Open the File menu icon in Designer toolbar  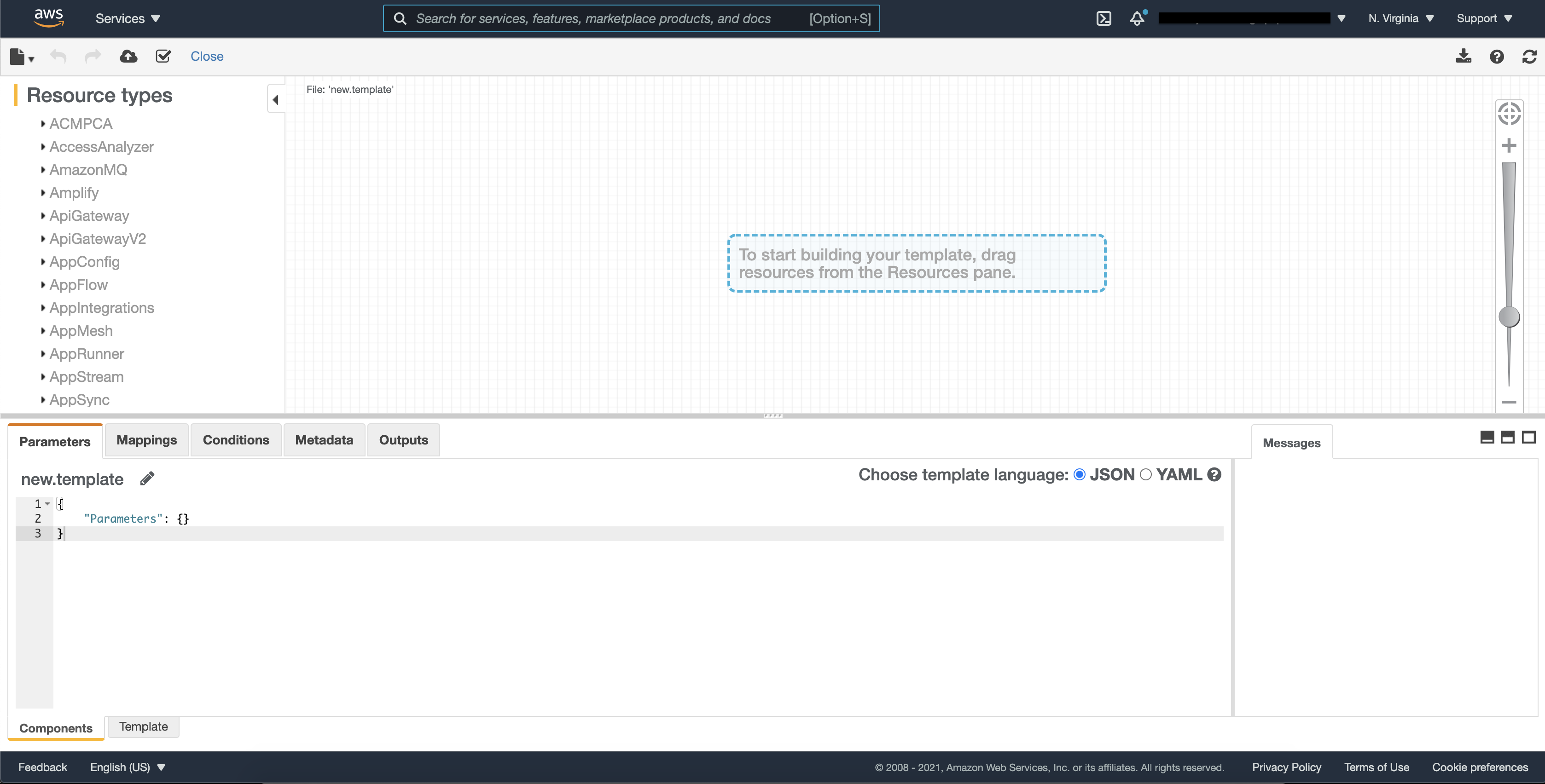[x=22, y=56]
